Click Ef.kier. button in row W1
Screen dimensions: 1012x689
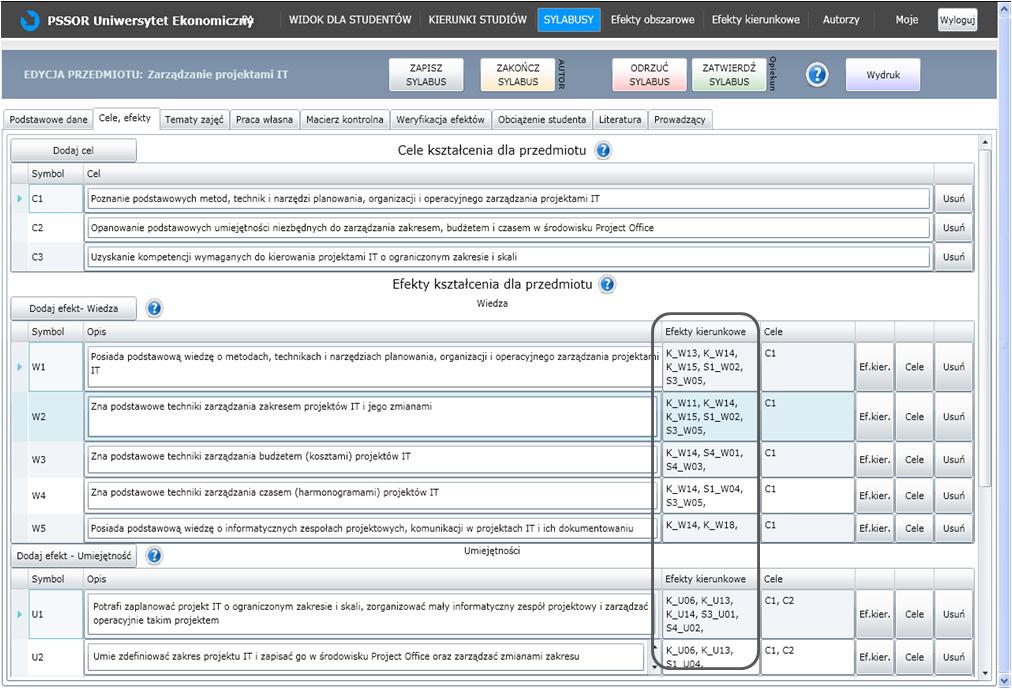point(875,366)
